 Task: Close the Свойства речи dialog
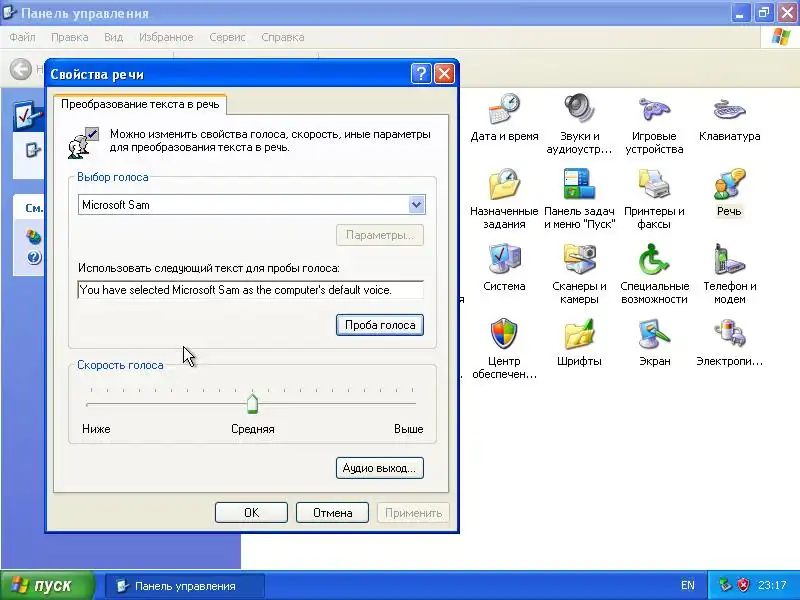(x=444, y=74)
